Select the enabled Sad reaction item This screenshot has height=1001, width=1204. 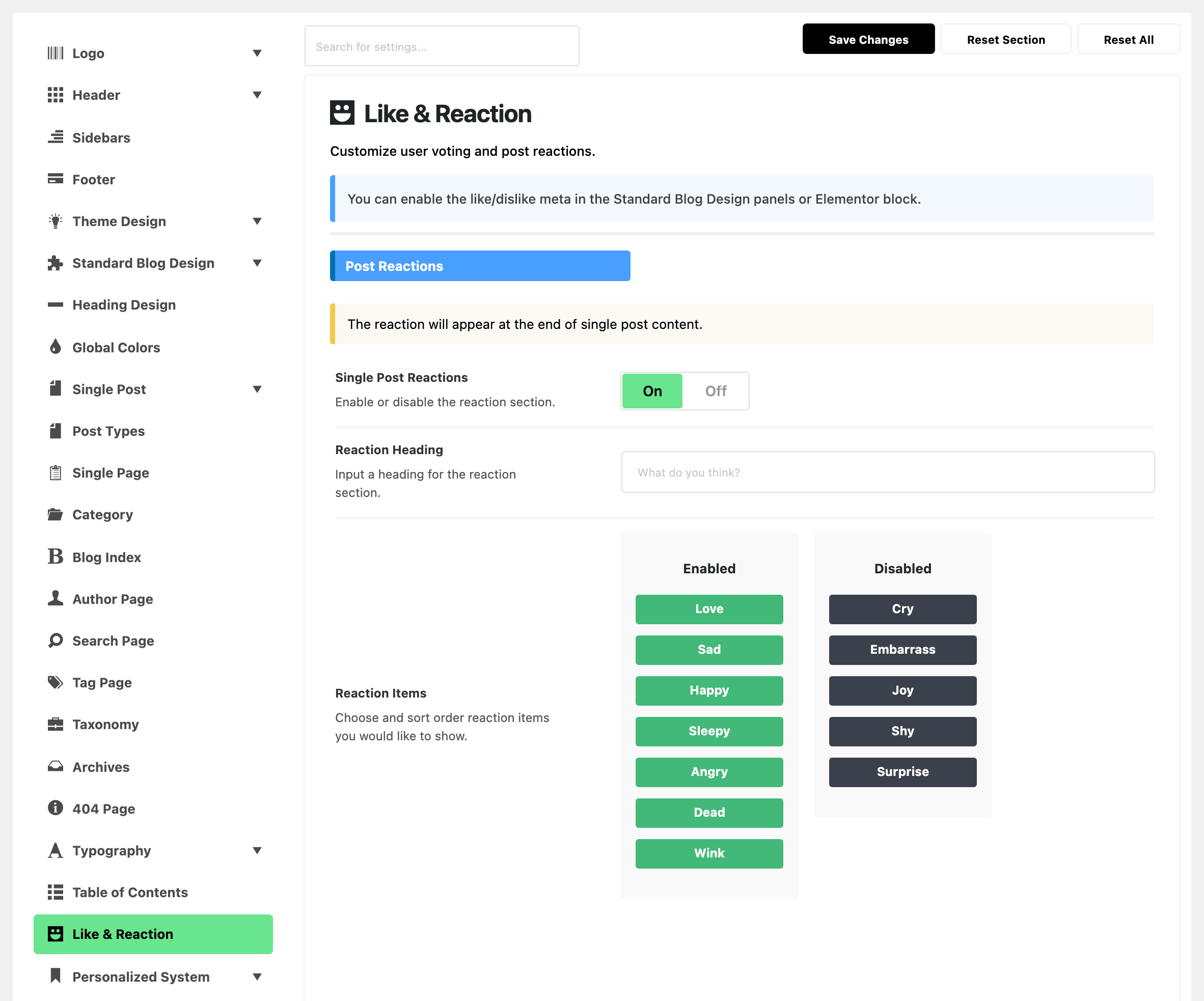point(709,650)
